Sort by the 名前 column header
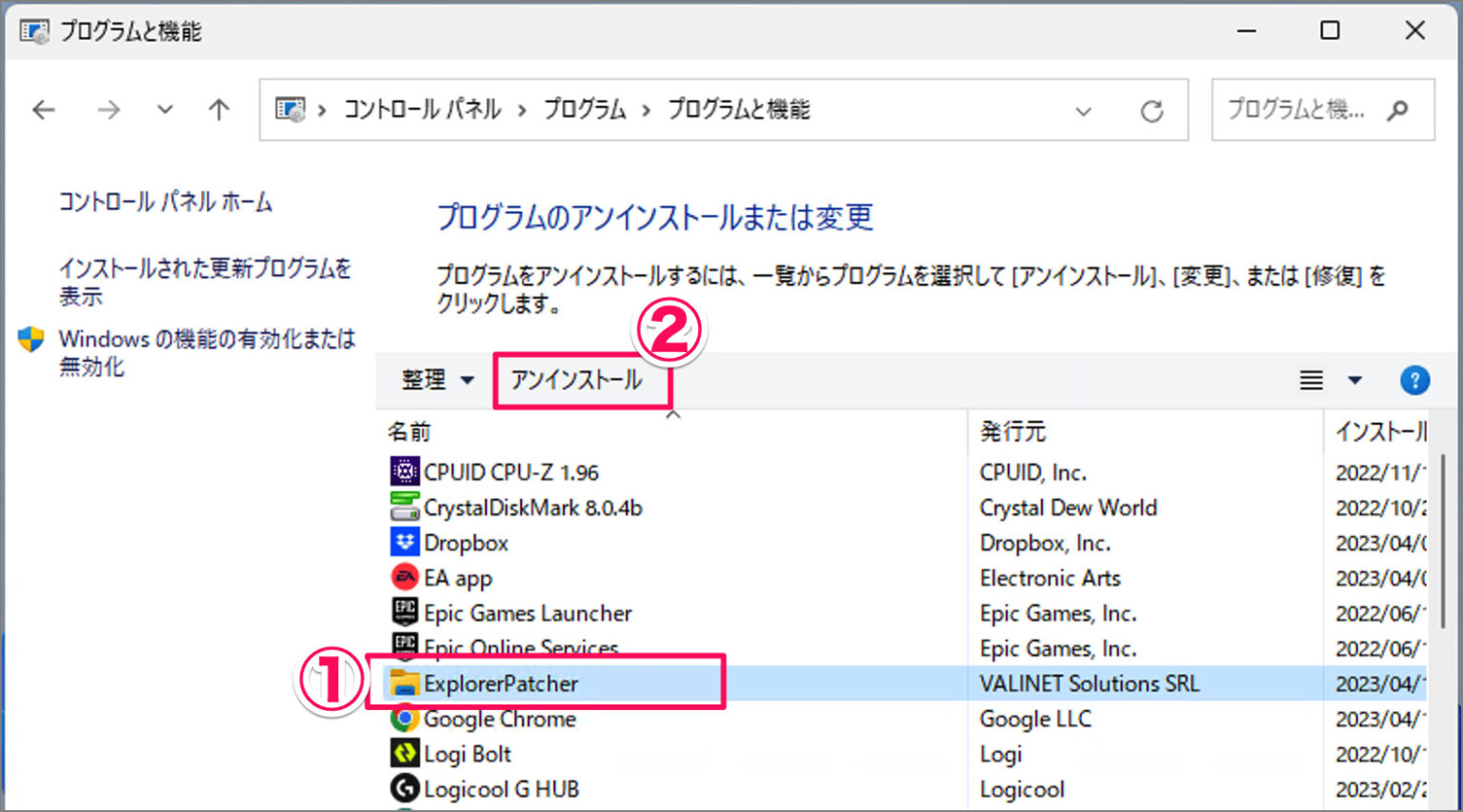The width and height of the screenshot is (1463, 812). coord(409,431)
